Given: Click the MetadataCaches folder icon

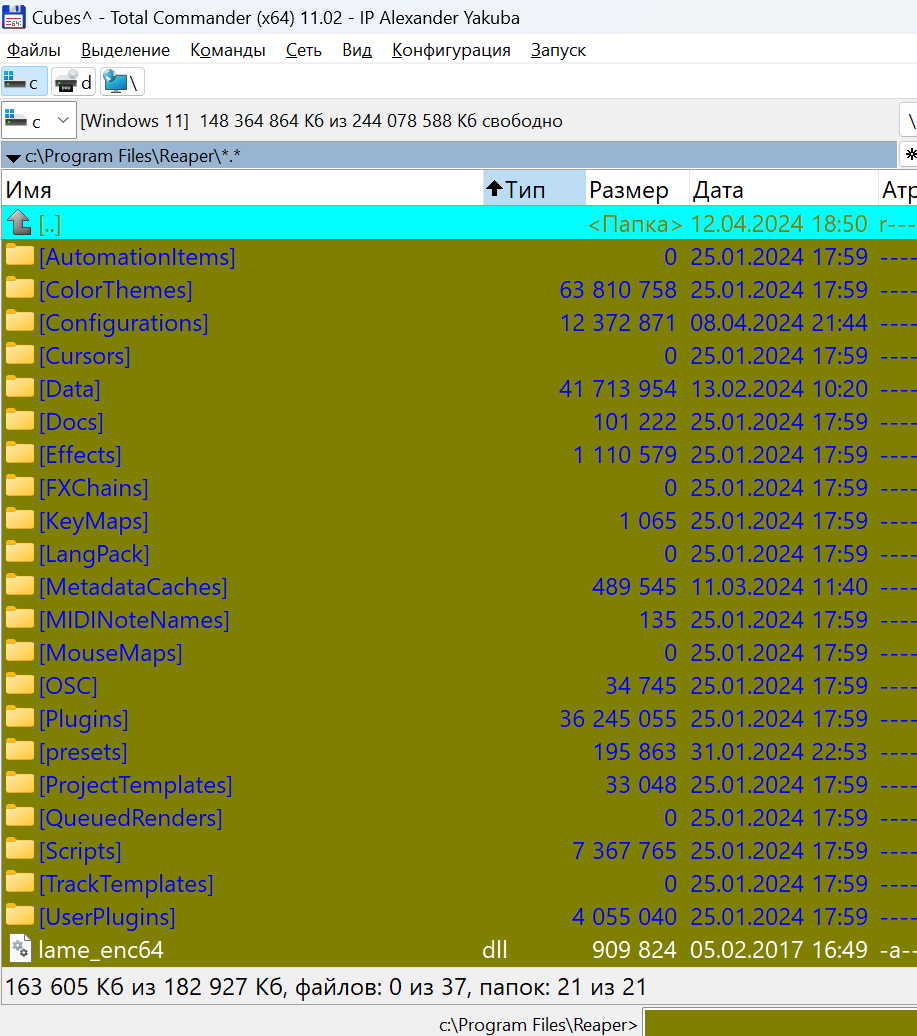Looking at the screenshot, I should [x=20, y=586].
